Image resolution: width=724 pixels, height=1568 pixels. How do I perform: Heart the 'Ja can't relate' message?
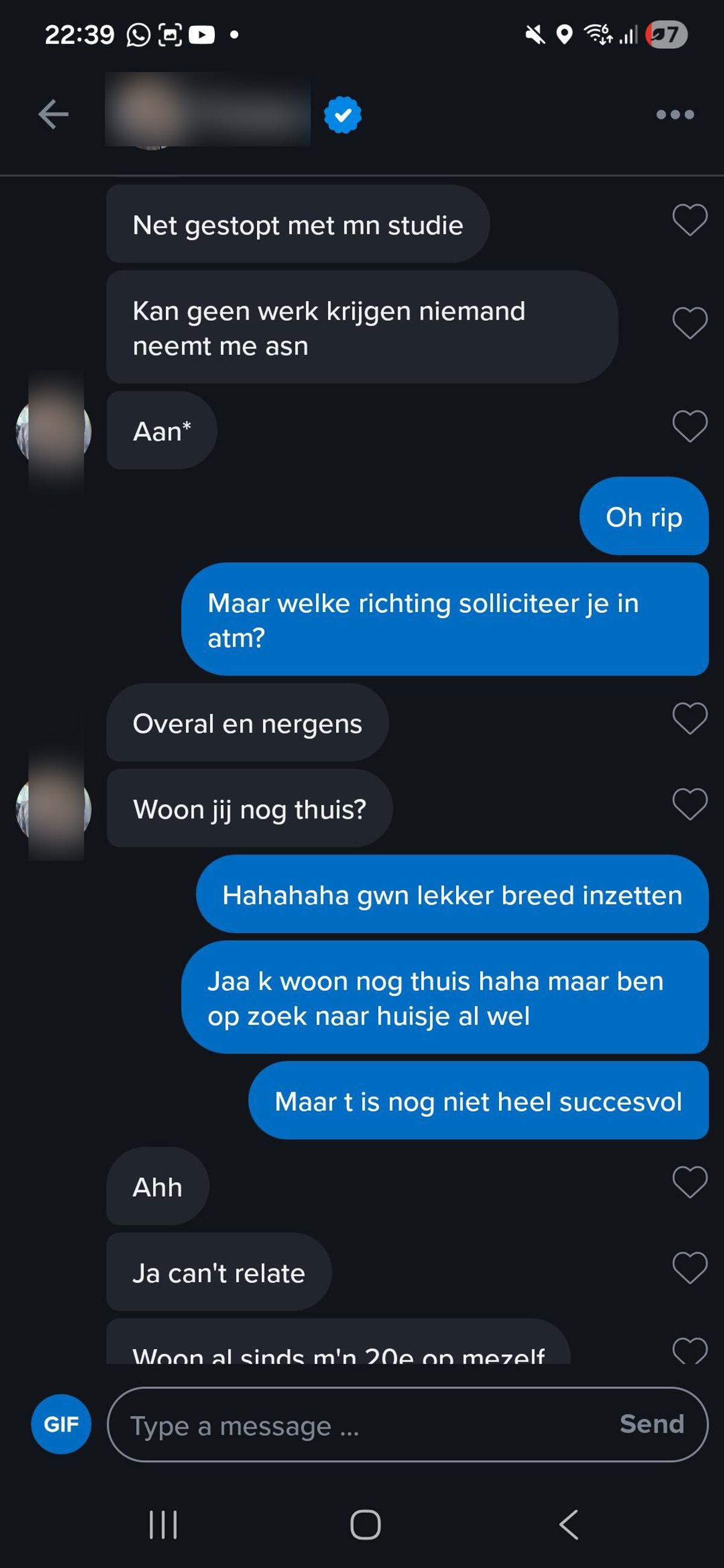[x=690, y=1268]
